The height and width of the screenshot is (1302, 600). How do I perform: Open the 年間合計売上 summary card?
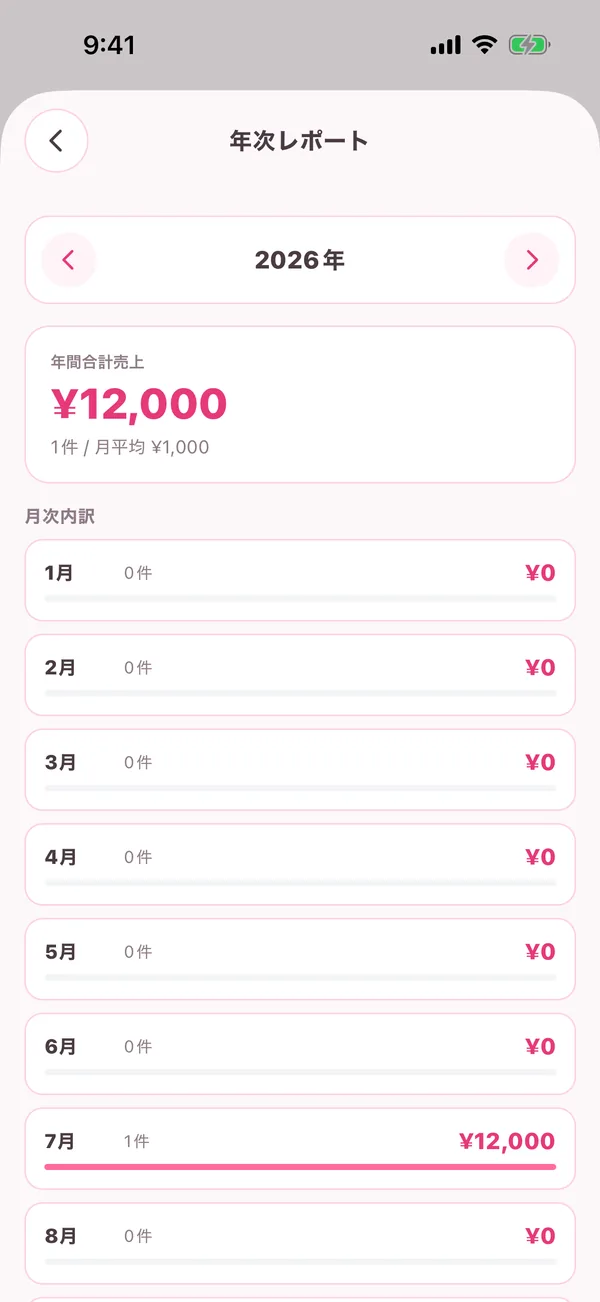click(300, 405)
